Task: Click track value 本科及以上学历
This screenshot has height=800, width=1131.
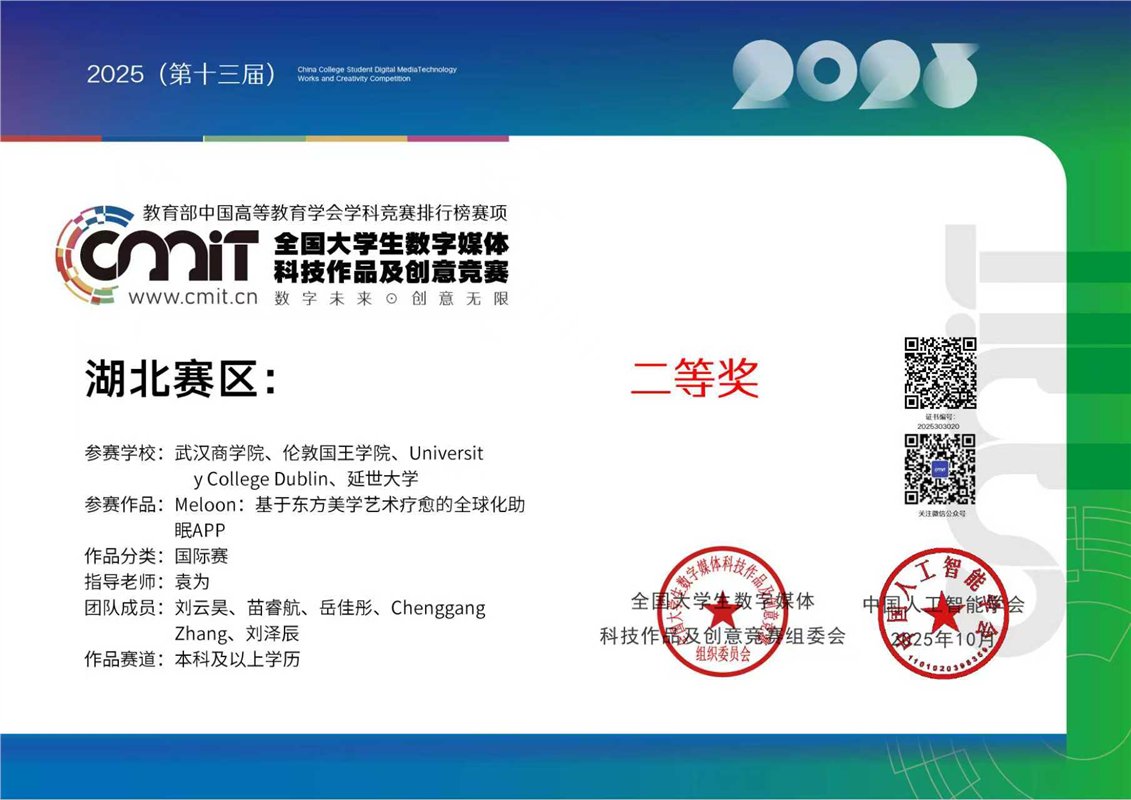Action: tap(237, 659)
